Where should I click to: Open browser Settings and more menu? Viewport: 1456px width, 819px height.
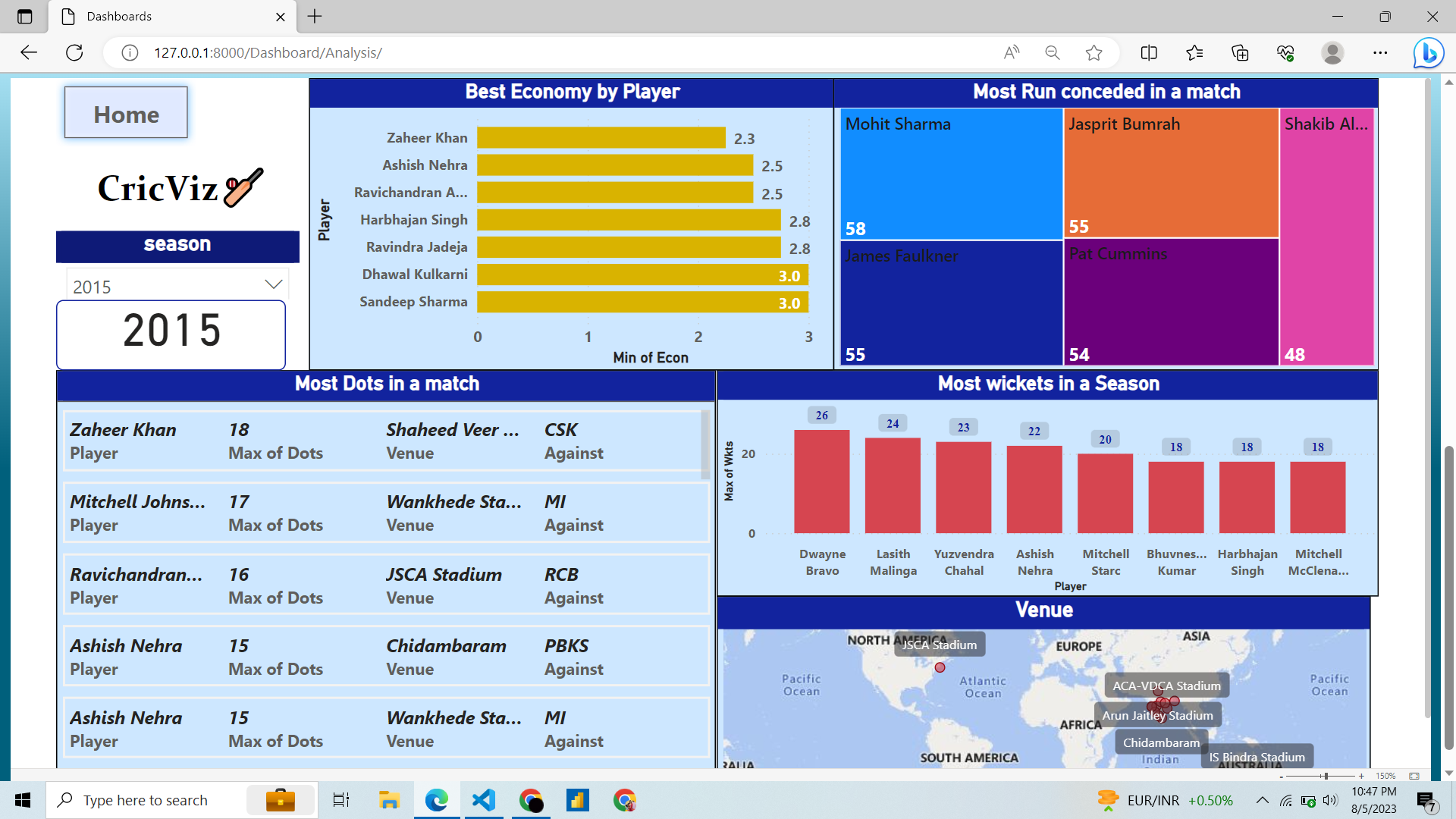click(x=1380, y=52)
